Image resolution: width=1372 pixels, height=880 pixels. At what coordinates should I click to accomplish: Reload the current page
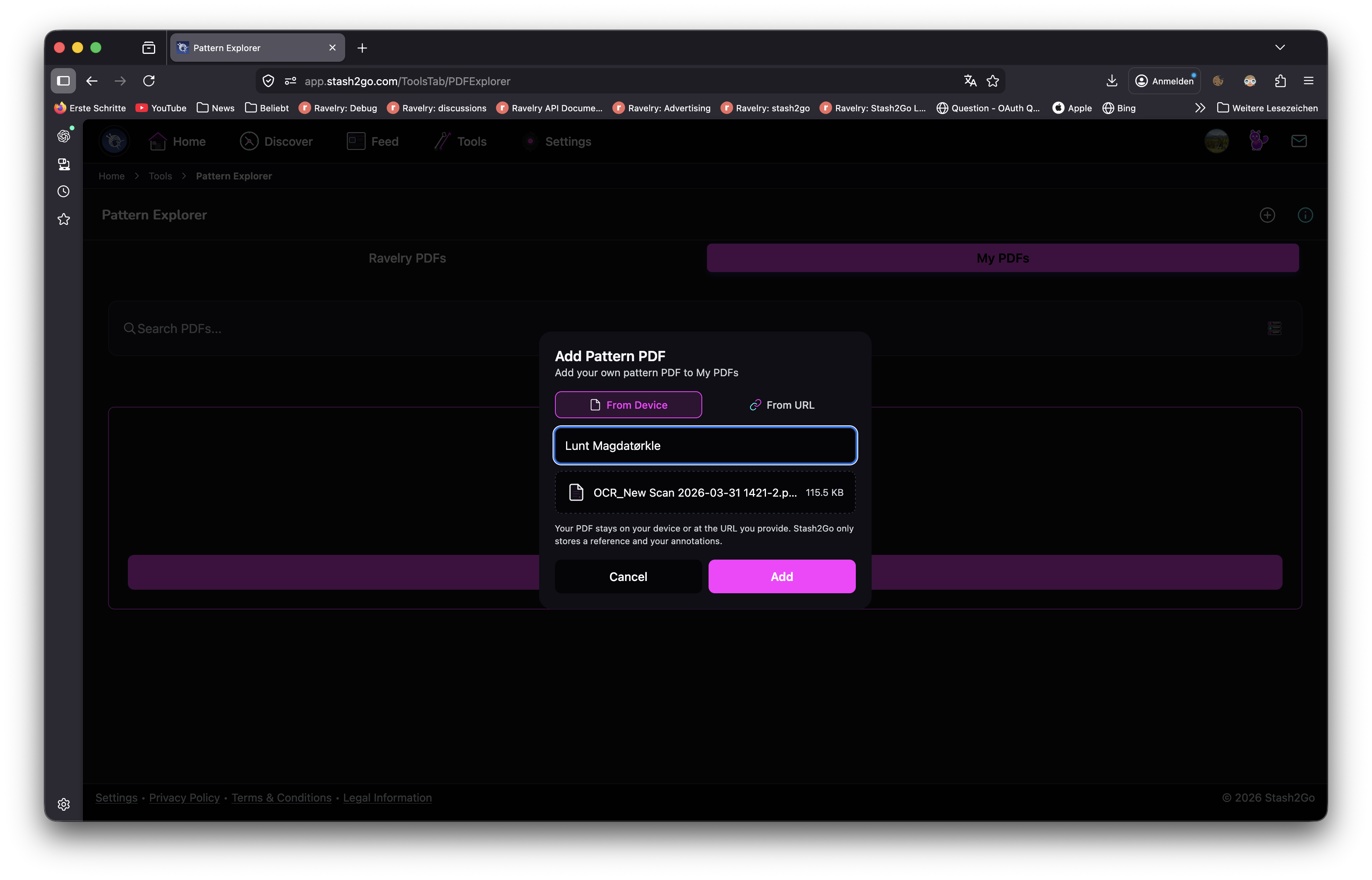click(149, 81)
